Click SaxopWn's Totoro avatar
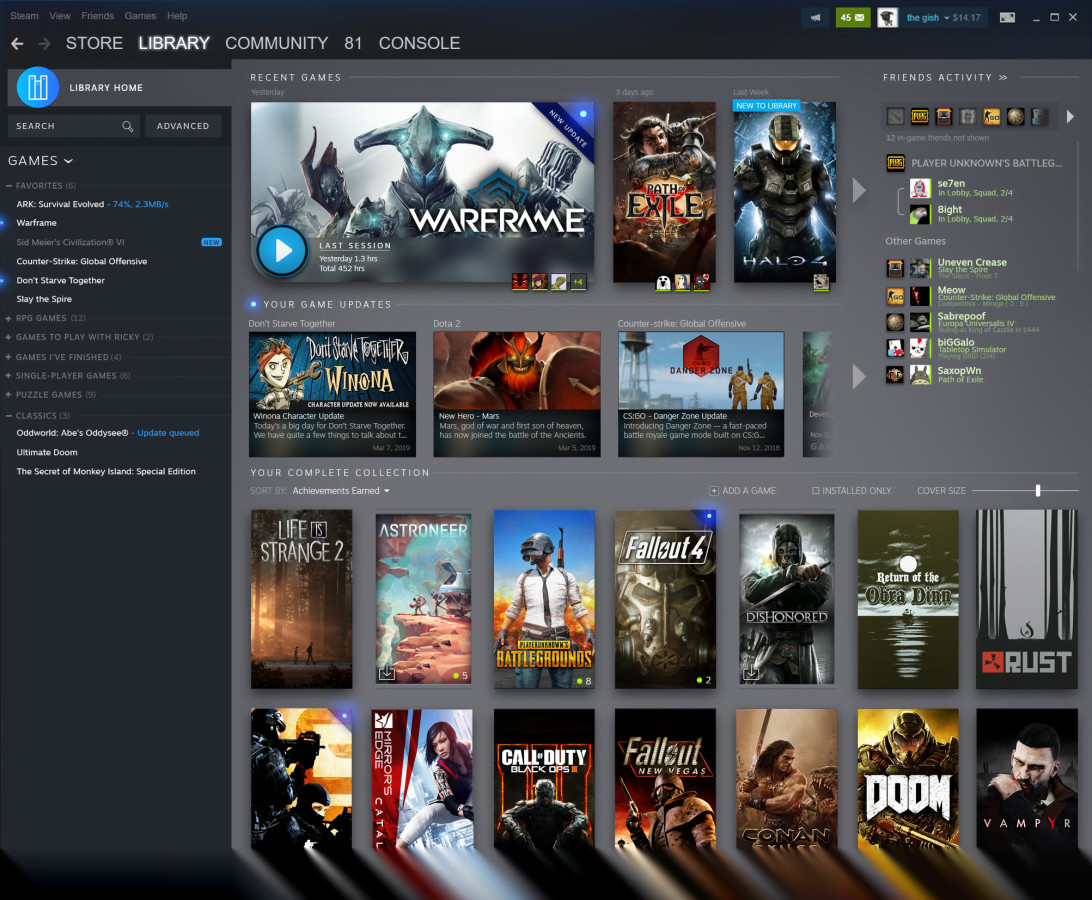The width and height of the screenshot is (1092, 900). 920,375
